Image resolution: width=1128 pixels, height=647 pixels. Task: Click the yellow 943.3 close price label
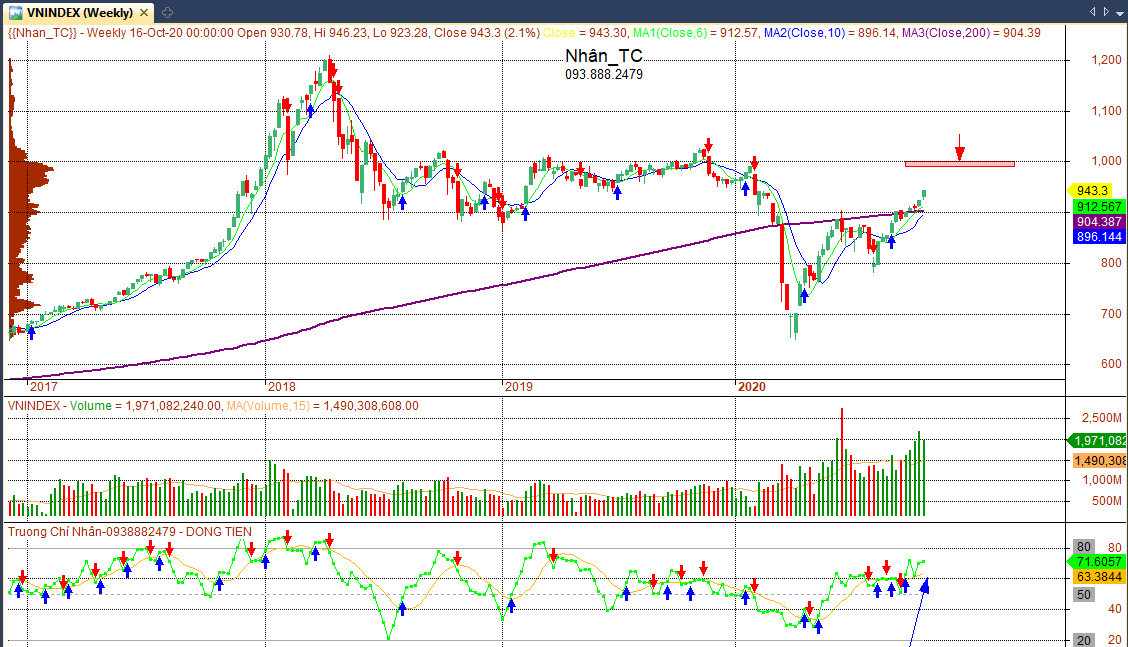[1092, 190]
